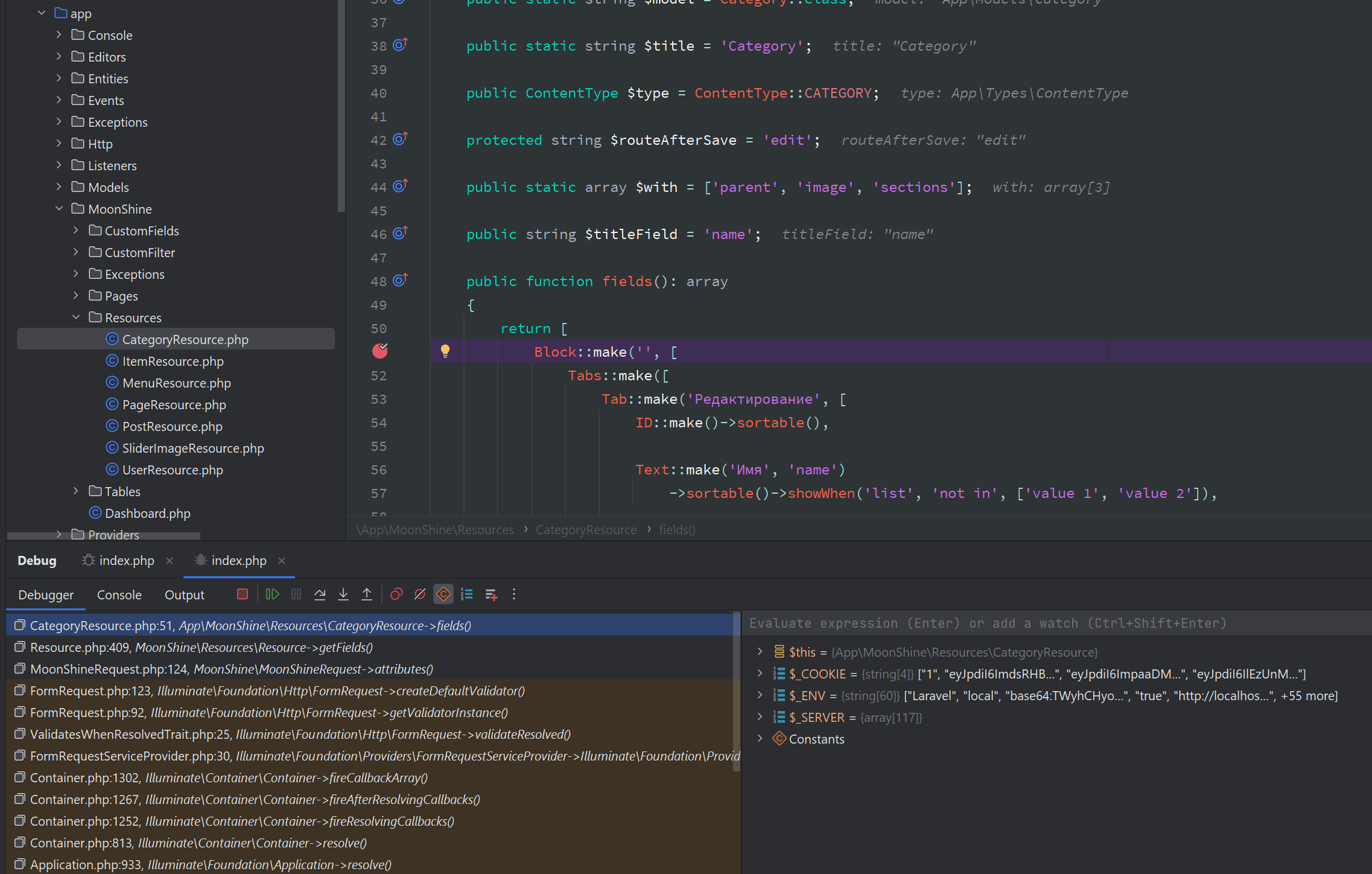Stop the debug session
The width and height of the screenshot is (1372, 874).
(x=243, y=595)
